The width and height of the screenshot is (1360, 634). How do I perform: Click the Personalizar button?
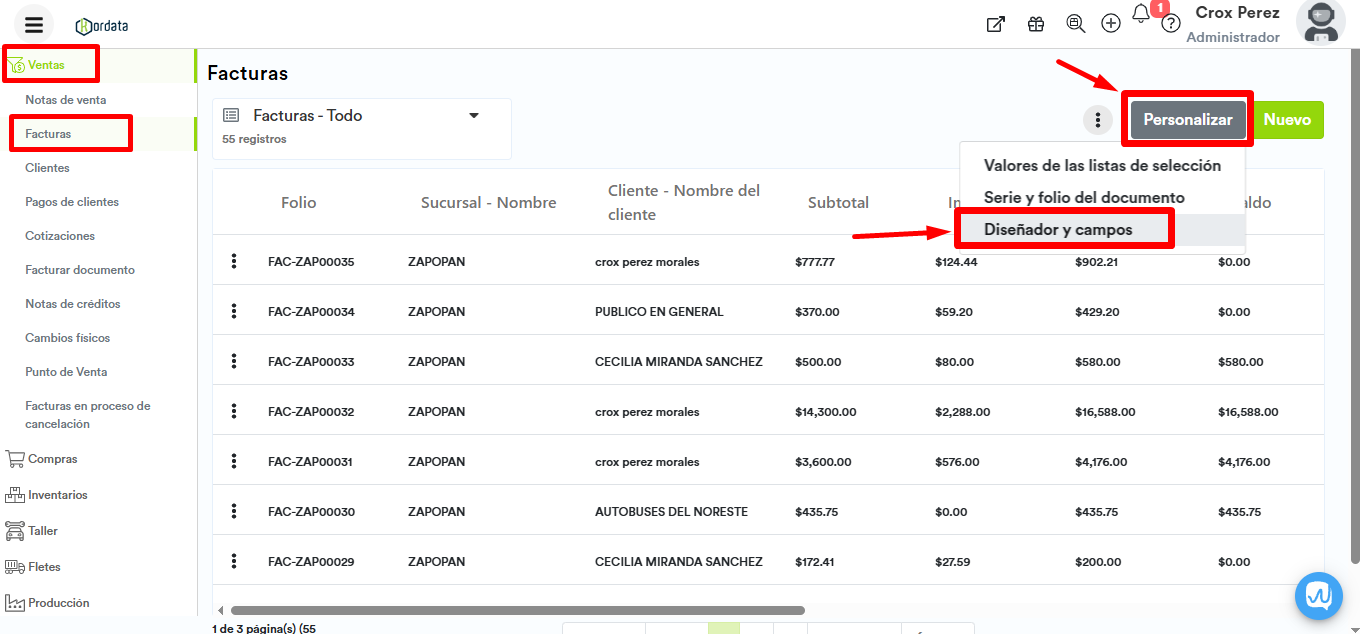1188,120
